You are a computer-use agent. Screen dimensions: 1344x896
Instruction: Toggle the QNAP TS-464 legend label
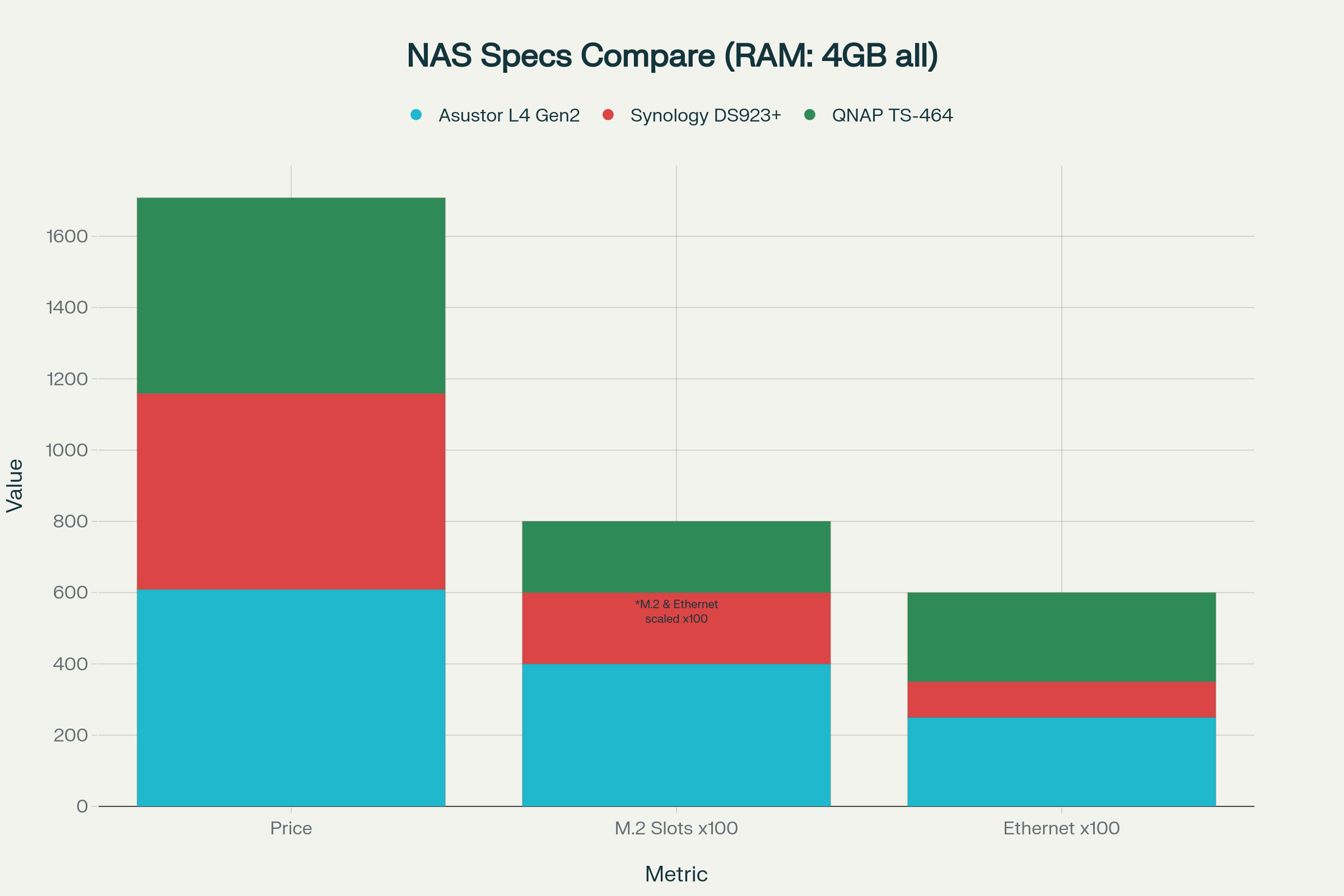pyautogui.click(x=893, y=115)
